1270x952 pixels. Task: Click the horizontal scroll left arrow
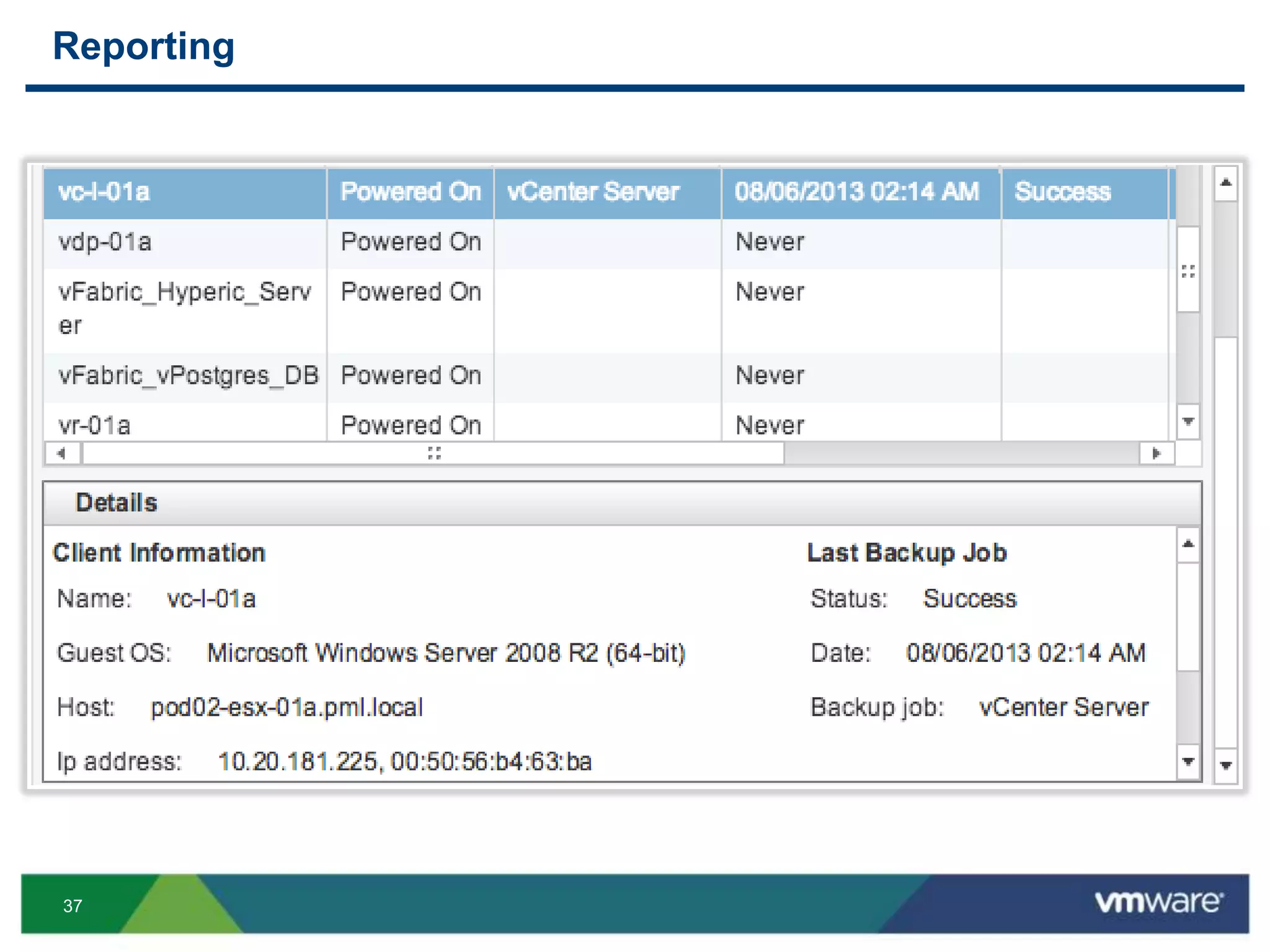61,454
